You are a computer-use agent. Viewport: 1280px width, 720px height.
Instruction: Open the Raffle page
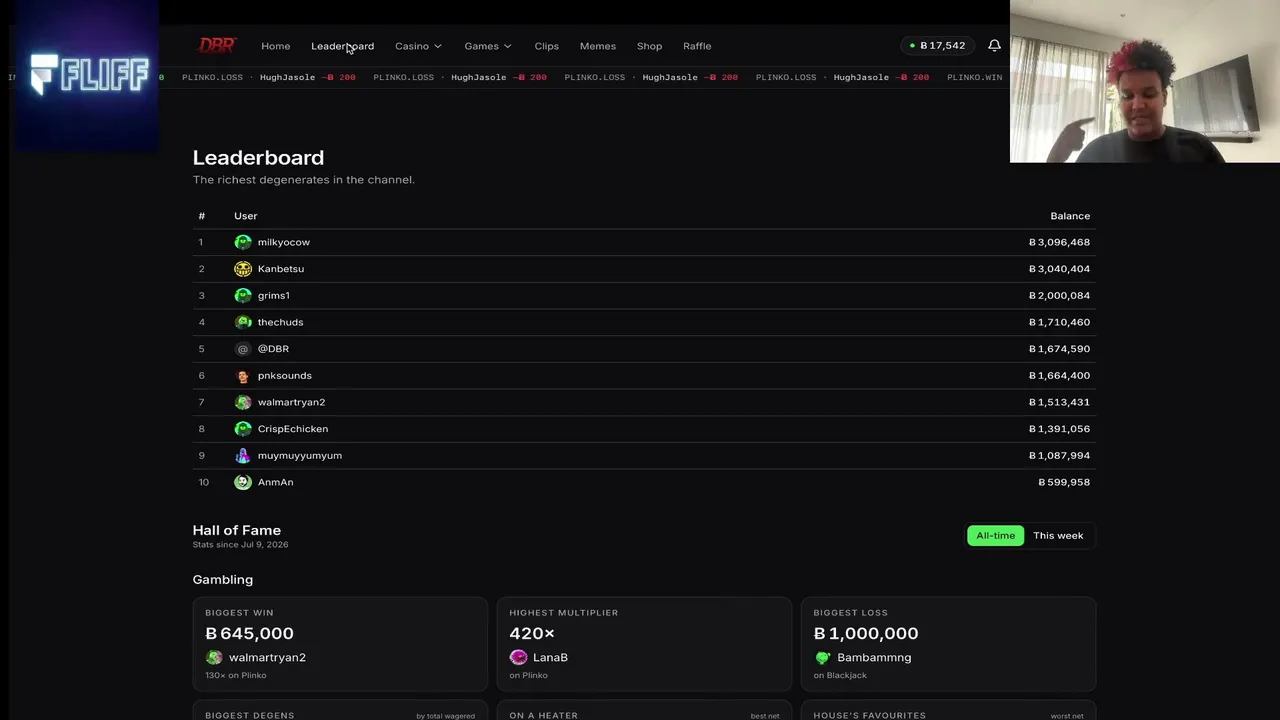697,46
